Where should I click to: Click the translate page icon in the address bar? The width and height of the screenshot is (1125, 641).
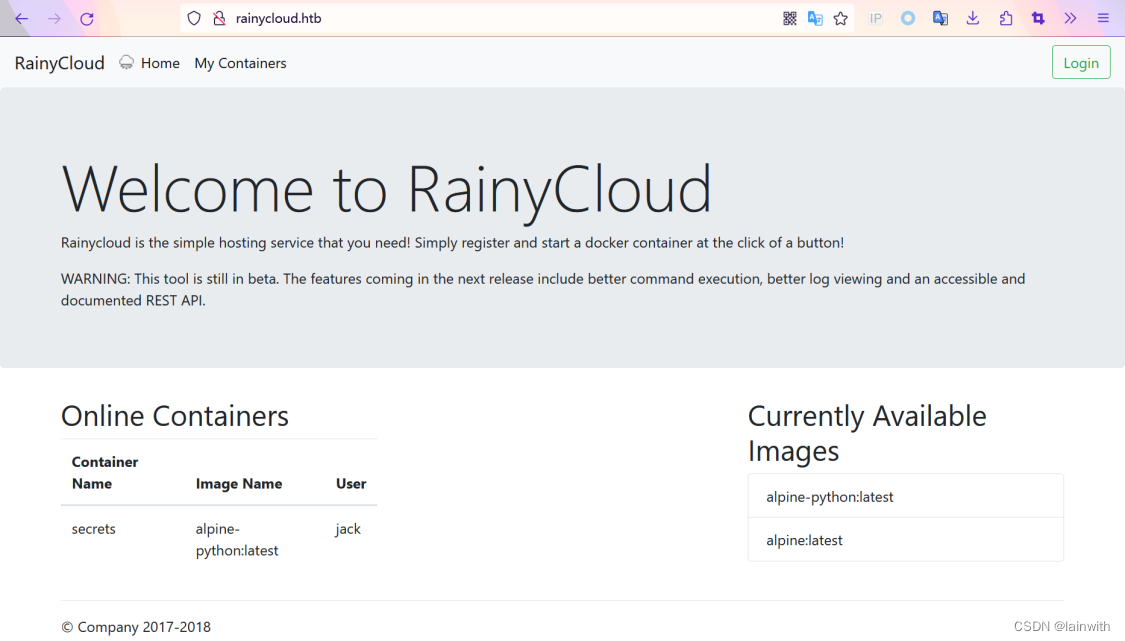pyautogui.click(x=815, y=19)
